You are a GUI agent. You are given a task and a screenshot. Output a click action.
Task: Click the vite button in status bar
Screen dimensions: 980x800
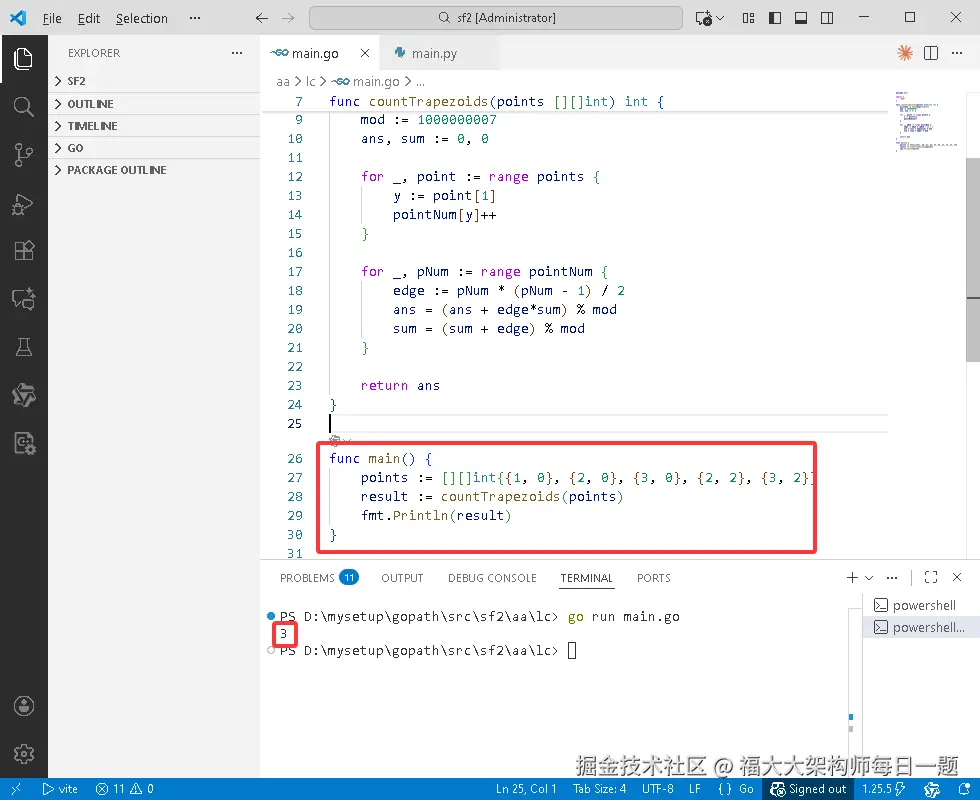pos(60,789)
